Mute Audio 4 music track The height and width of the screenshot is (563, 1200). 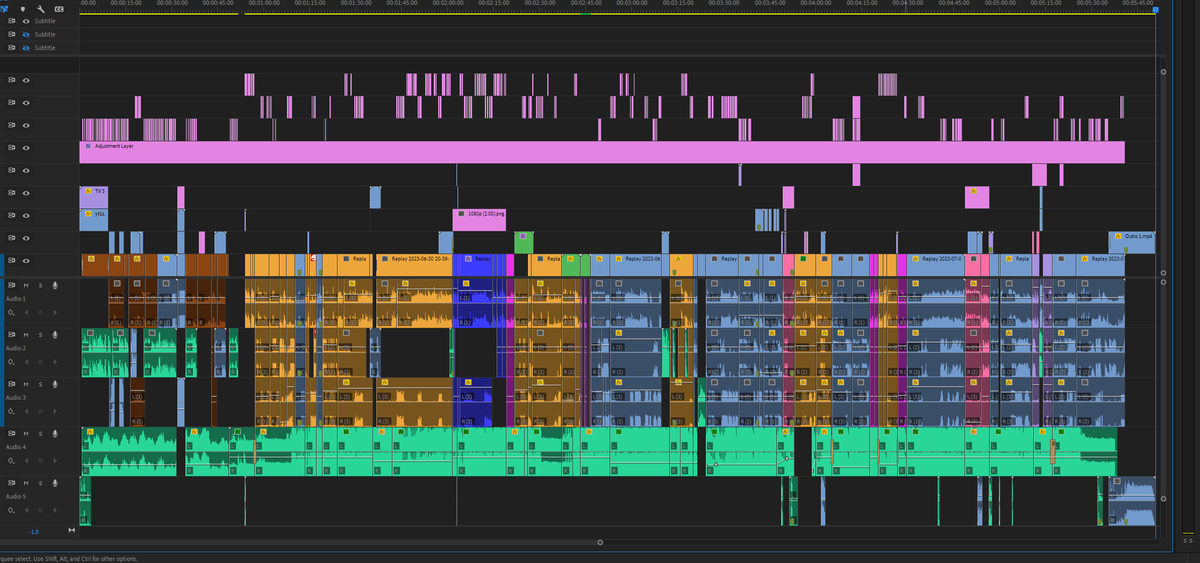(27, 433)
